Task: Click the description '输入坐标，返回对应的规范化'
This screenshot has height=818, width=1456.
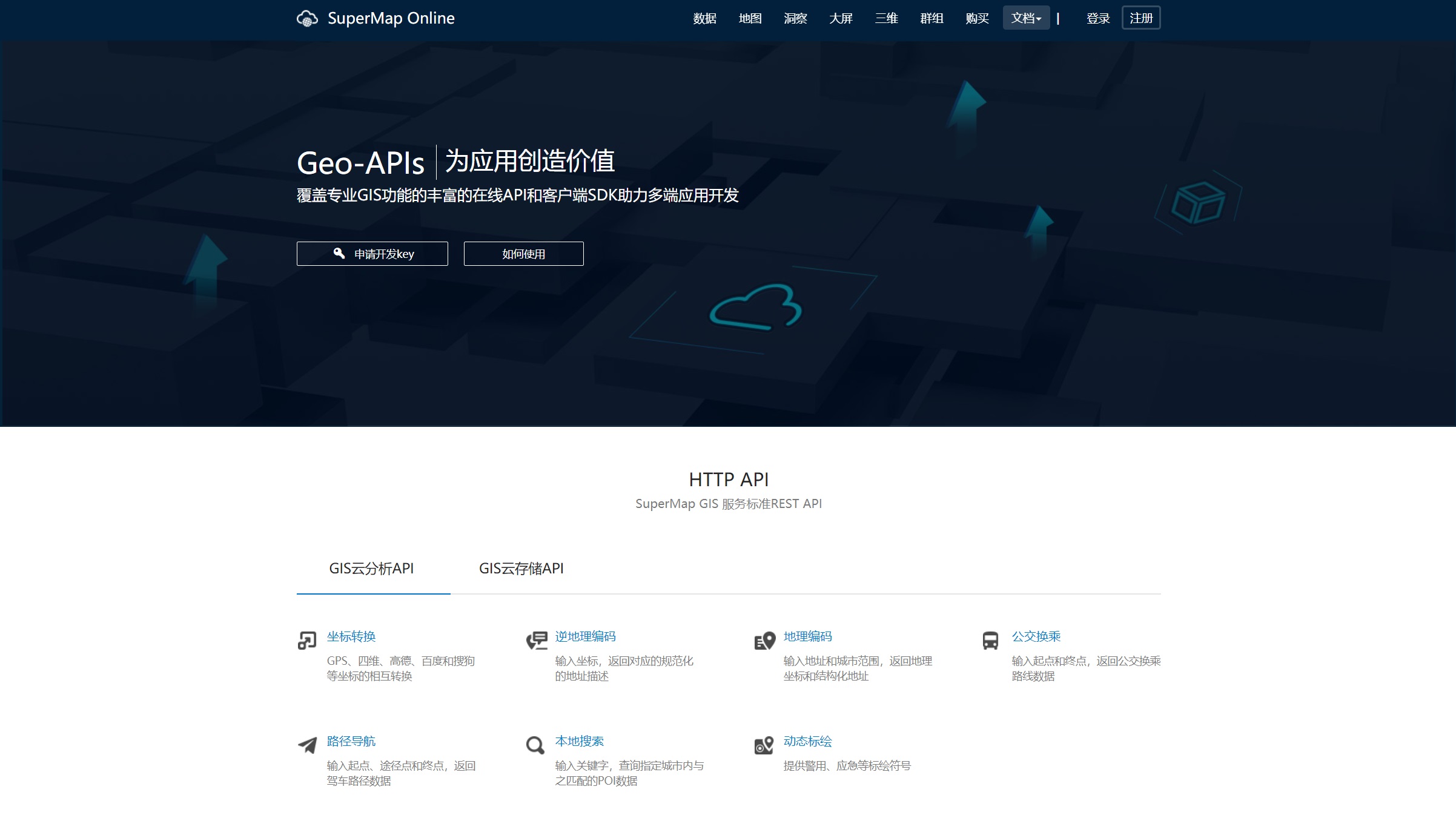Action: [x=624, y=668]
